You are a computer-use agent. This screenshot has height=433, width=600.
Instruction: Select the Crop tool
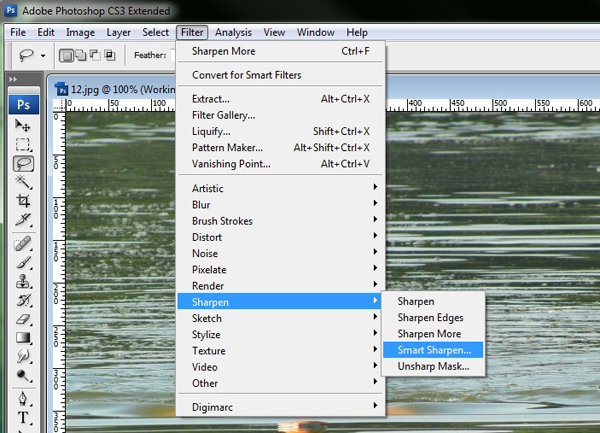(23, 201)
